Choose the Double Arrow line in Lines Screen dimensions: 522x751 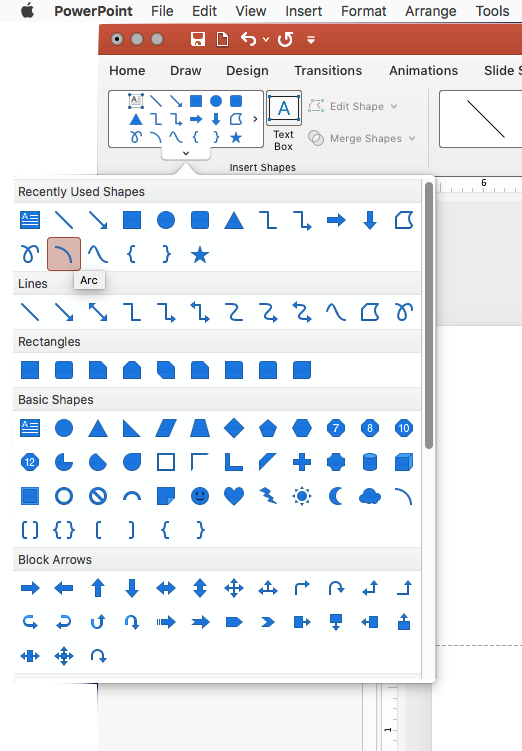click(x=98, y=312)
